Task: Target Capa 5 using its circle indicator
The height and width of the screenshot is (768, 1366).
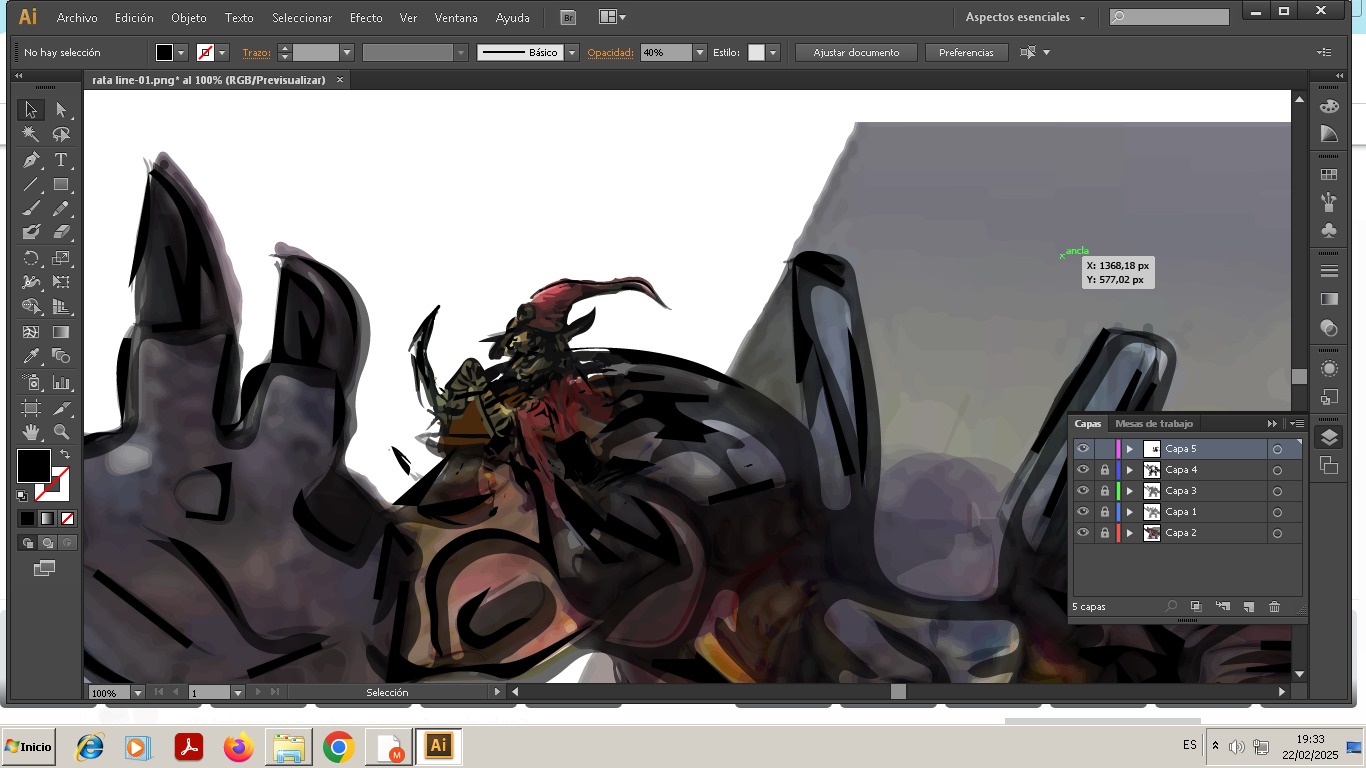Action: pos(1277,450)
